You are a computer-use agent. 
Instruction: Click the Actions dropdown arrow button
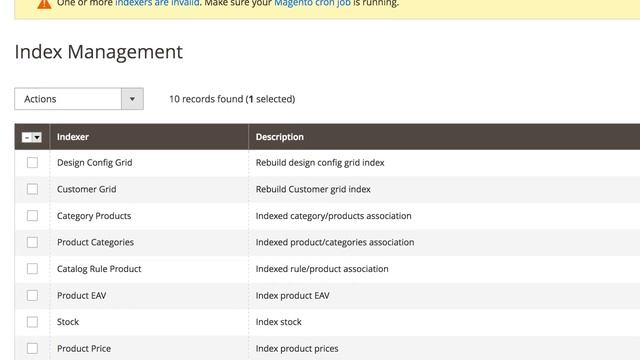pos(132,99)
